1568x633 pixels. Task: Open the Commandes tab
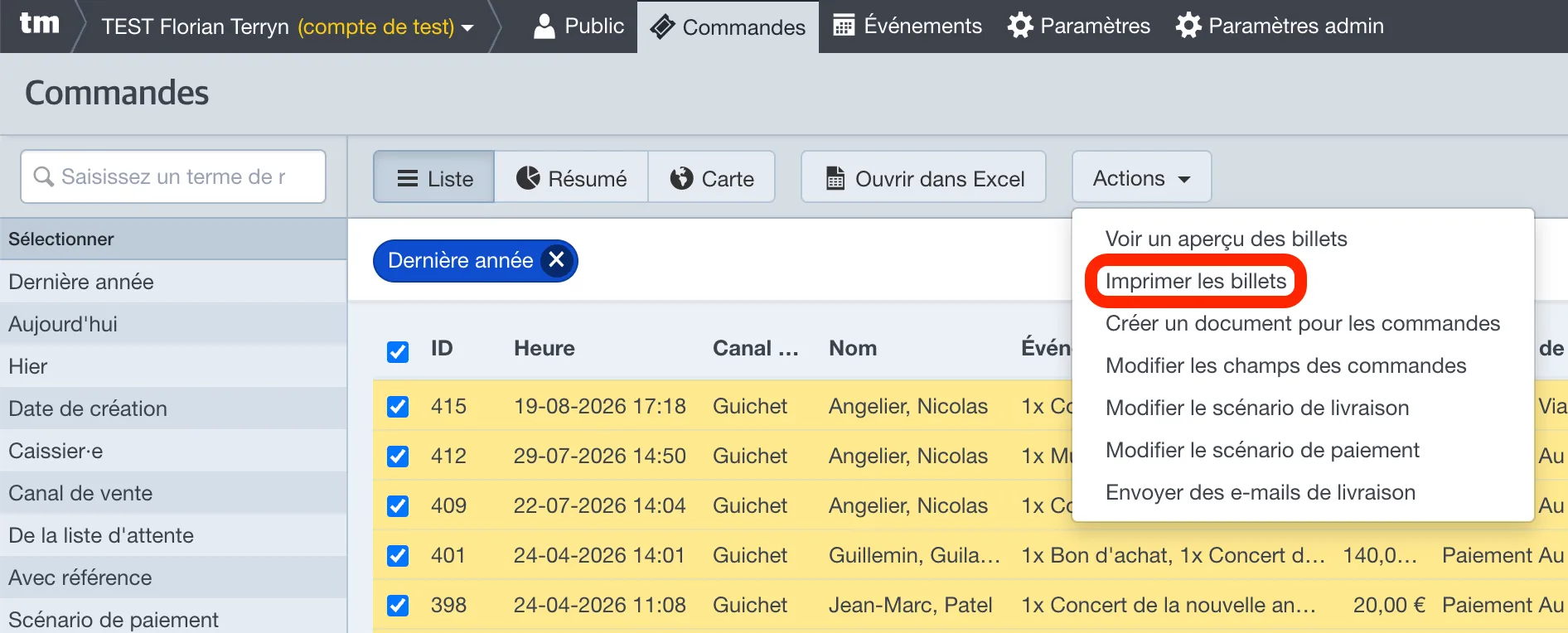[x=728, y=27]
